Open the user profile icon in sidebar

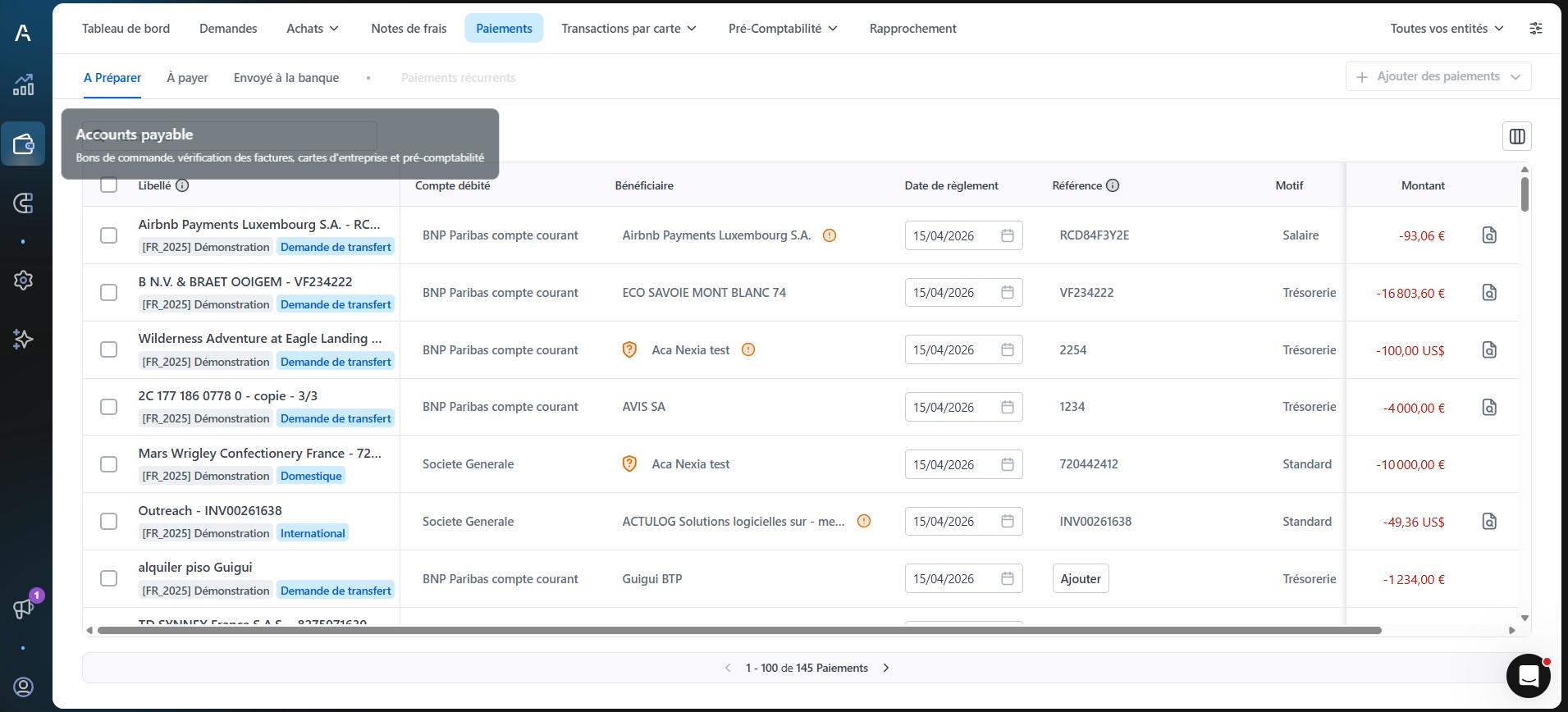tap(23, 687)
